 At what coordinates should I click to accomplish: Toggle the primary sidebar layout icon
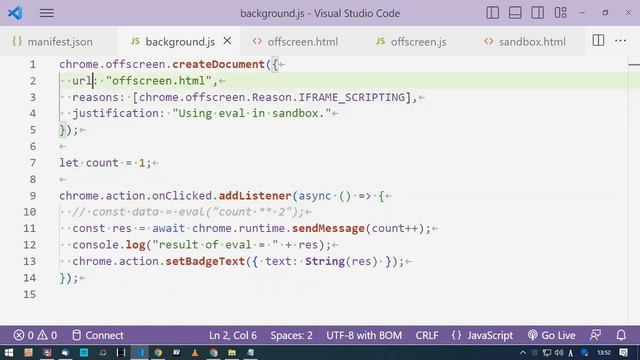pos(493,13)
